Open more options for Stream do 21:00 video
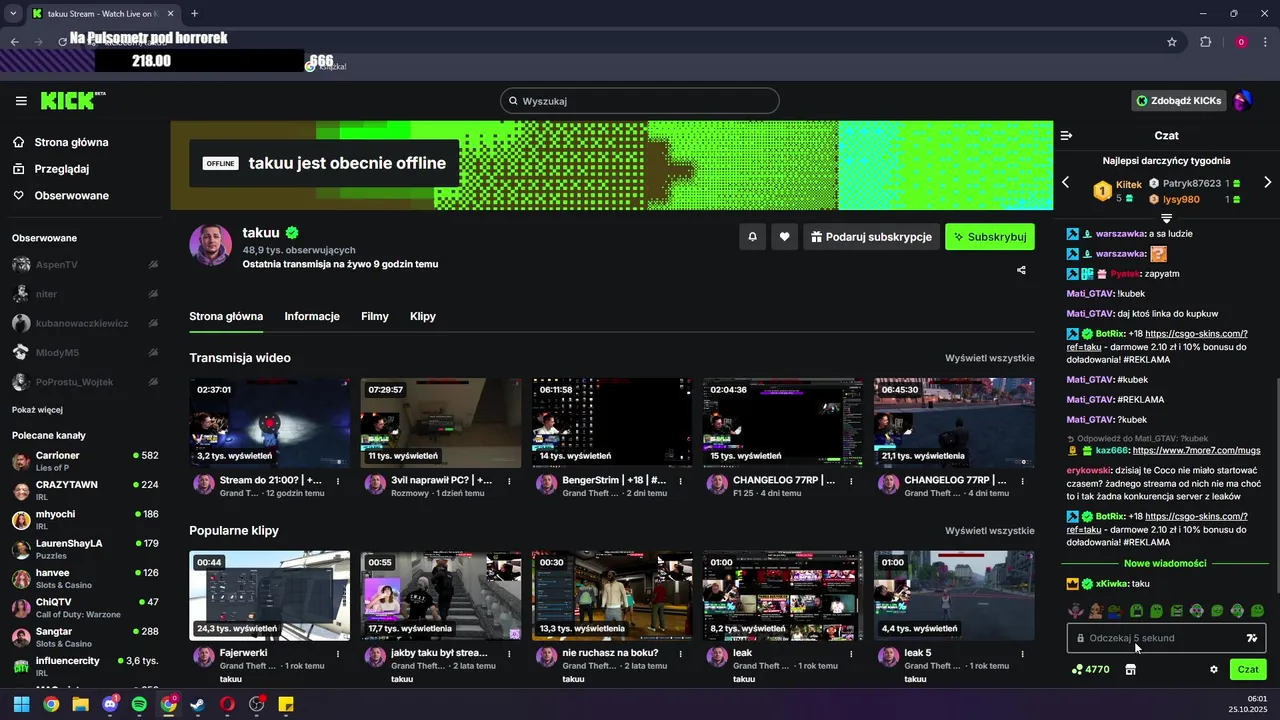 (338, 481)
